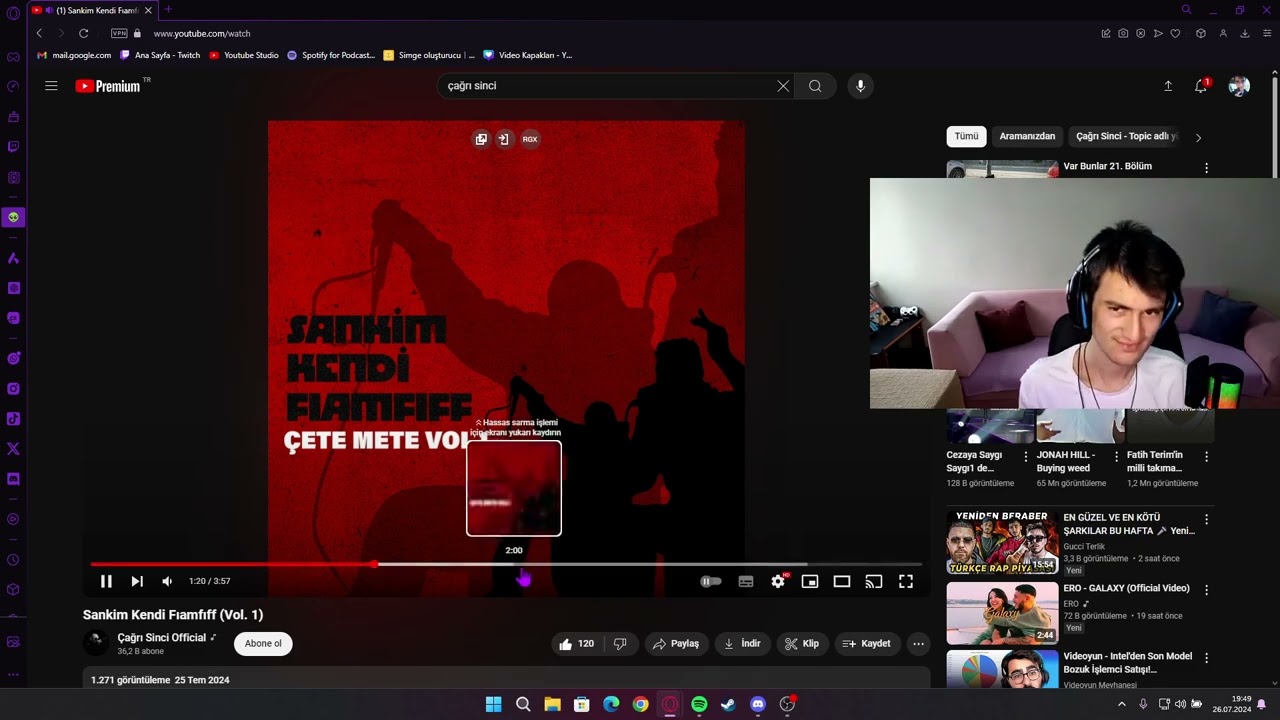Cast the video to a TV
This screenshot has width=1280, height=720.
pos(874,581)
